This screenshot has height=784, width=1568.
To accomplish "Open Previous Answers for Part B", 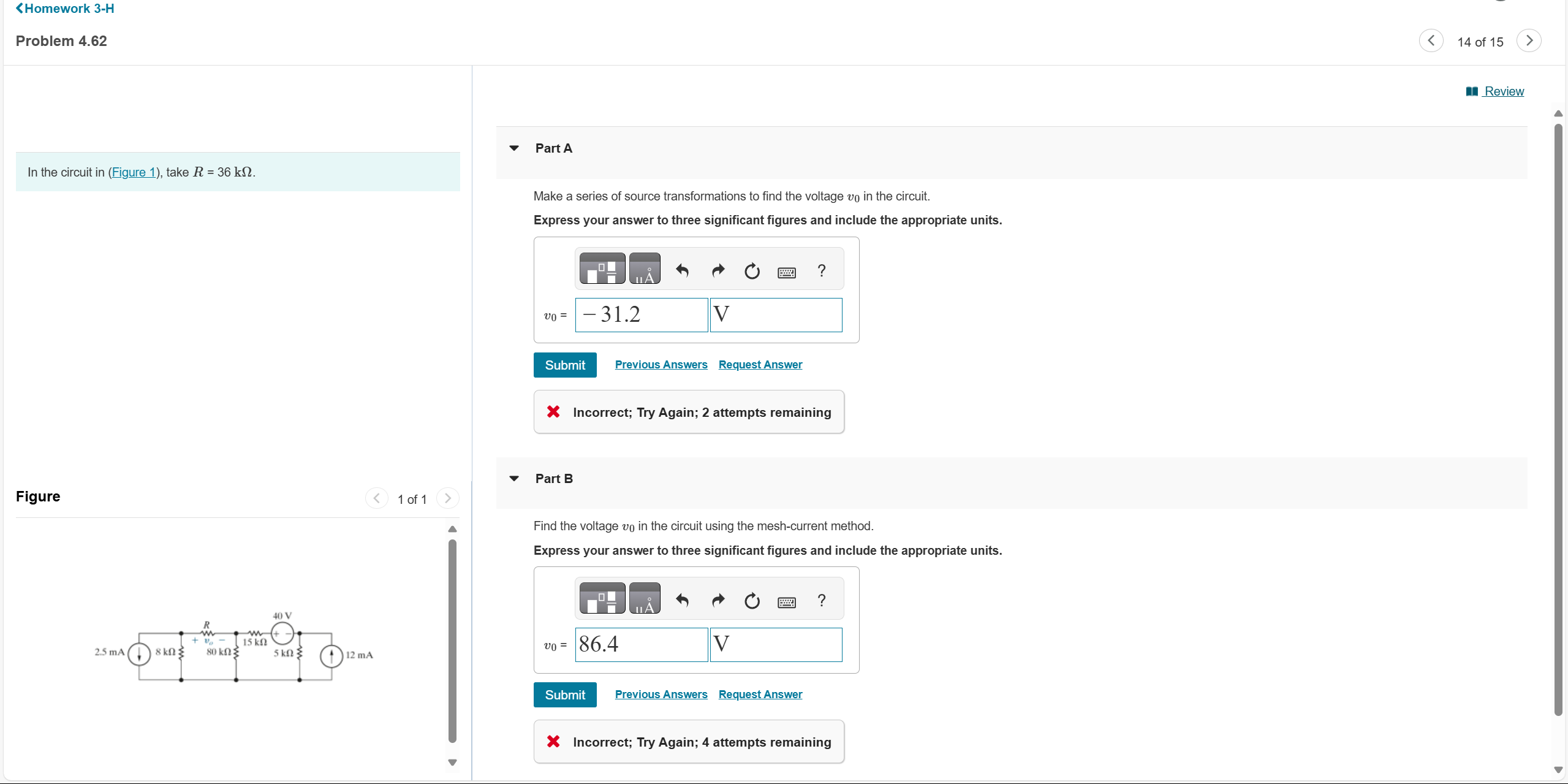I will [x=661, y=694].
